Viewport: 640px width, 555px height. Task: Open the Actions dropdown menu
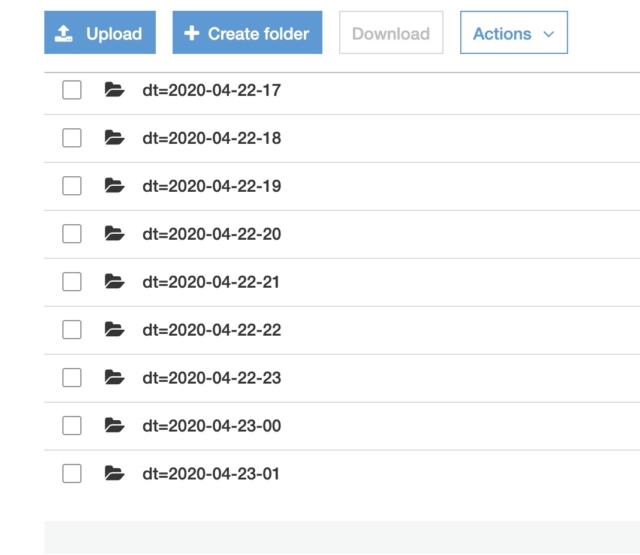(x=513, y=33)
